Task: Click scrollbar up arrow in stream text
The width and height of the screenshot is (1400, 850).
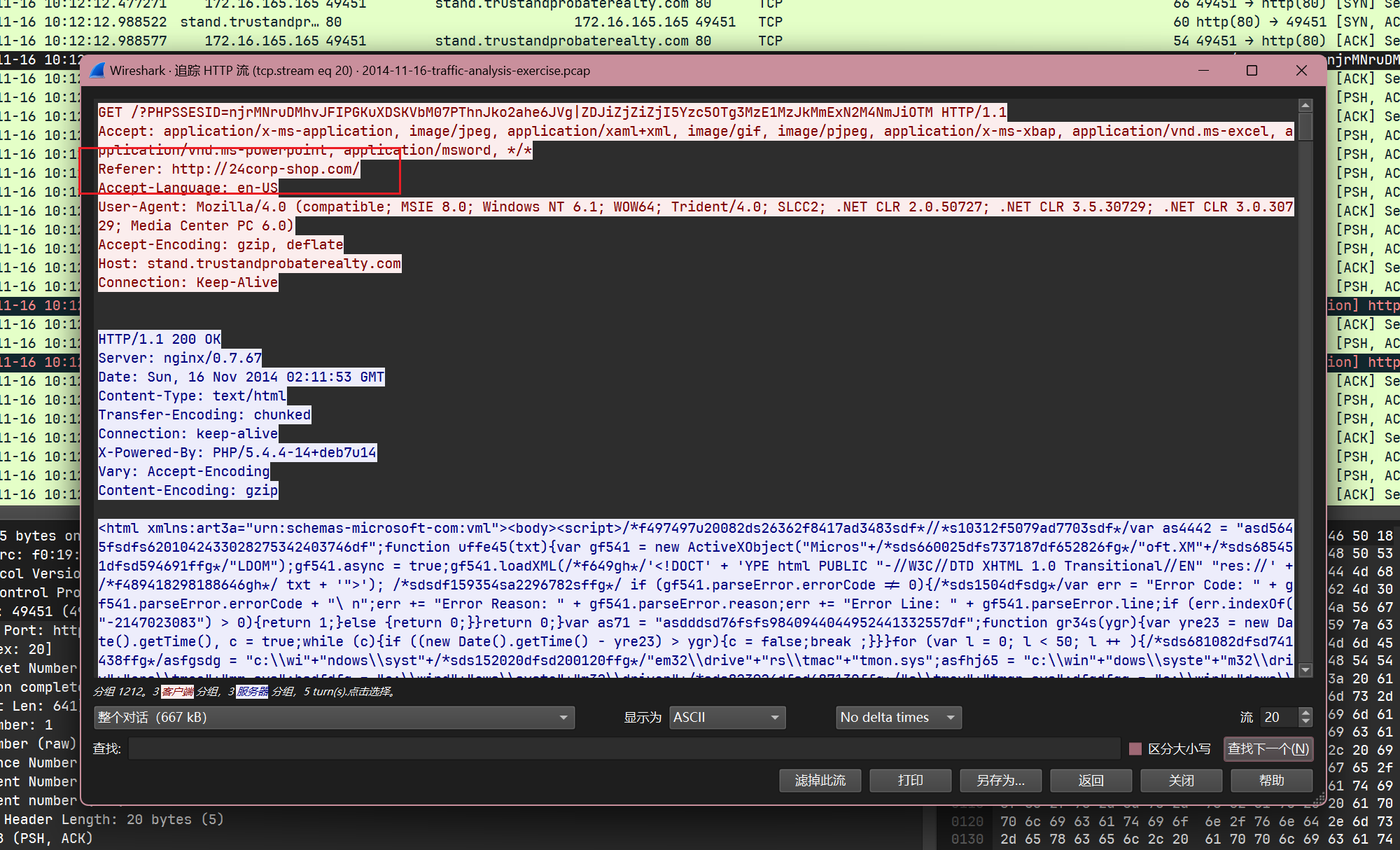Action: [1305, 106]
